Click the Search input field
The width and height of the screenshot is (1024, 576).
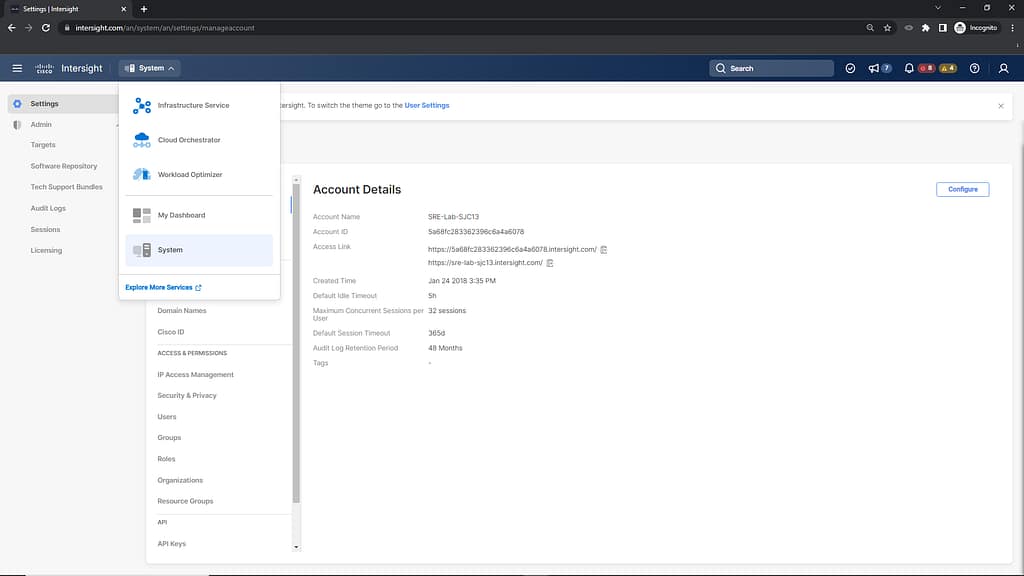coord(771,68)
